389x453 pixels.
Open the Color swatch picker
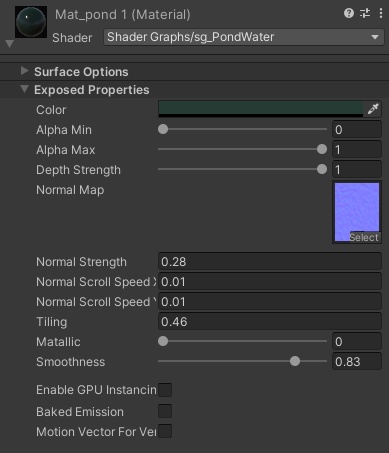[261, 109]
